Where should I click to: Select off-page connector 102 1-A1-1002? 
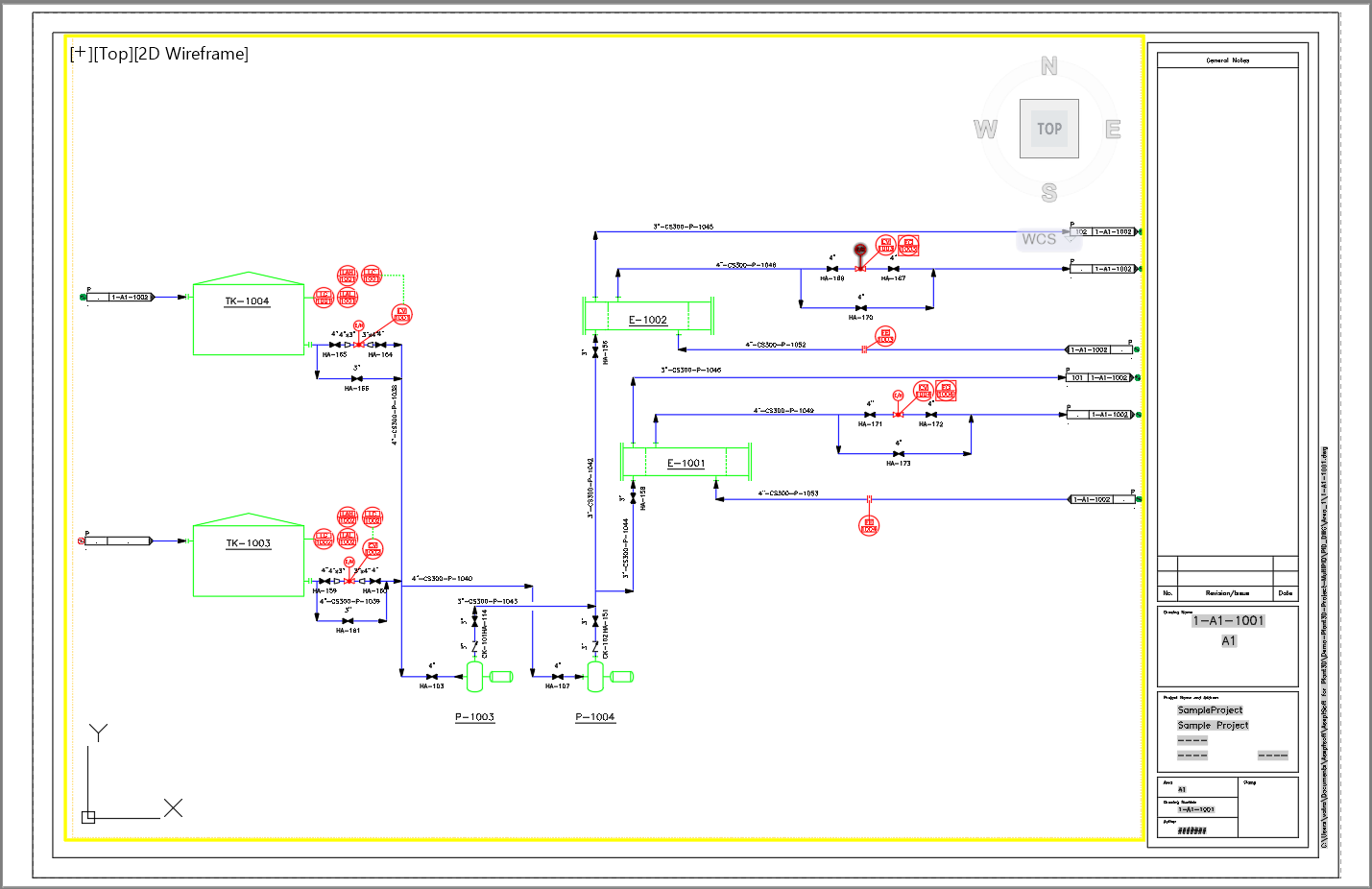[x=1105, y=231]
